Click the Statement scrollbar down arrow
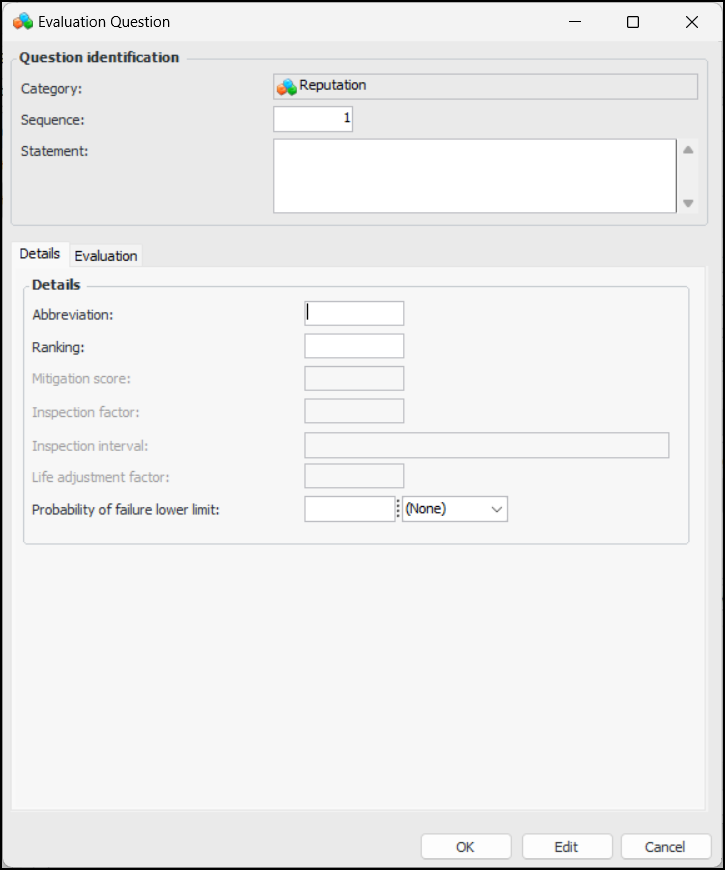 pos(688,203)
